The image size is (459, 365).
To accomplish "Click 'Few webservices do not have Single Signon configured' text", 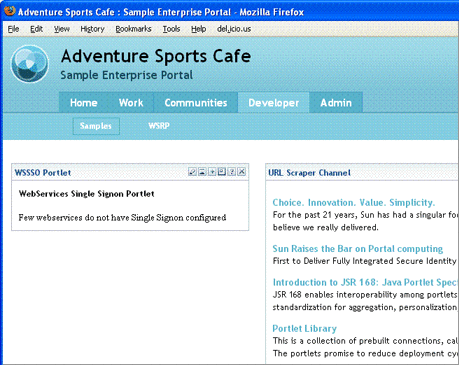I will [x=122, y=218].
